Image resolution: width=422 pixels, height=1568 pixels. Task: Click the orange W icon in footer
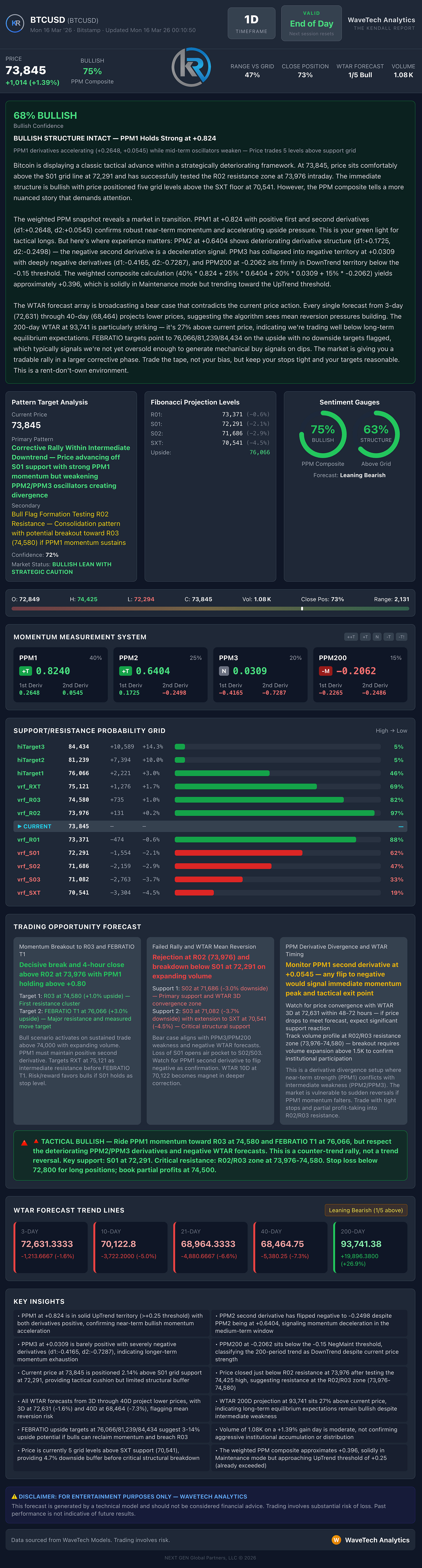[336, 1540]
